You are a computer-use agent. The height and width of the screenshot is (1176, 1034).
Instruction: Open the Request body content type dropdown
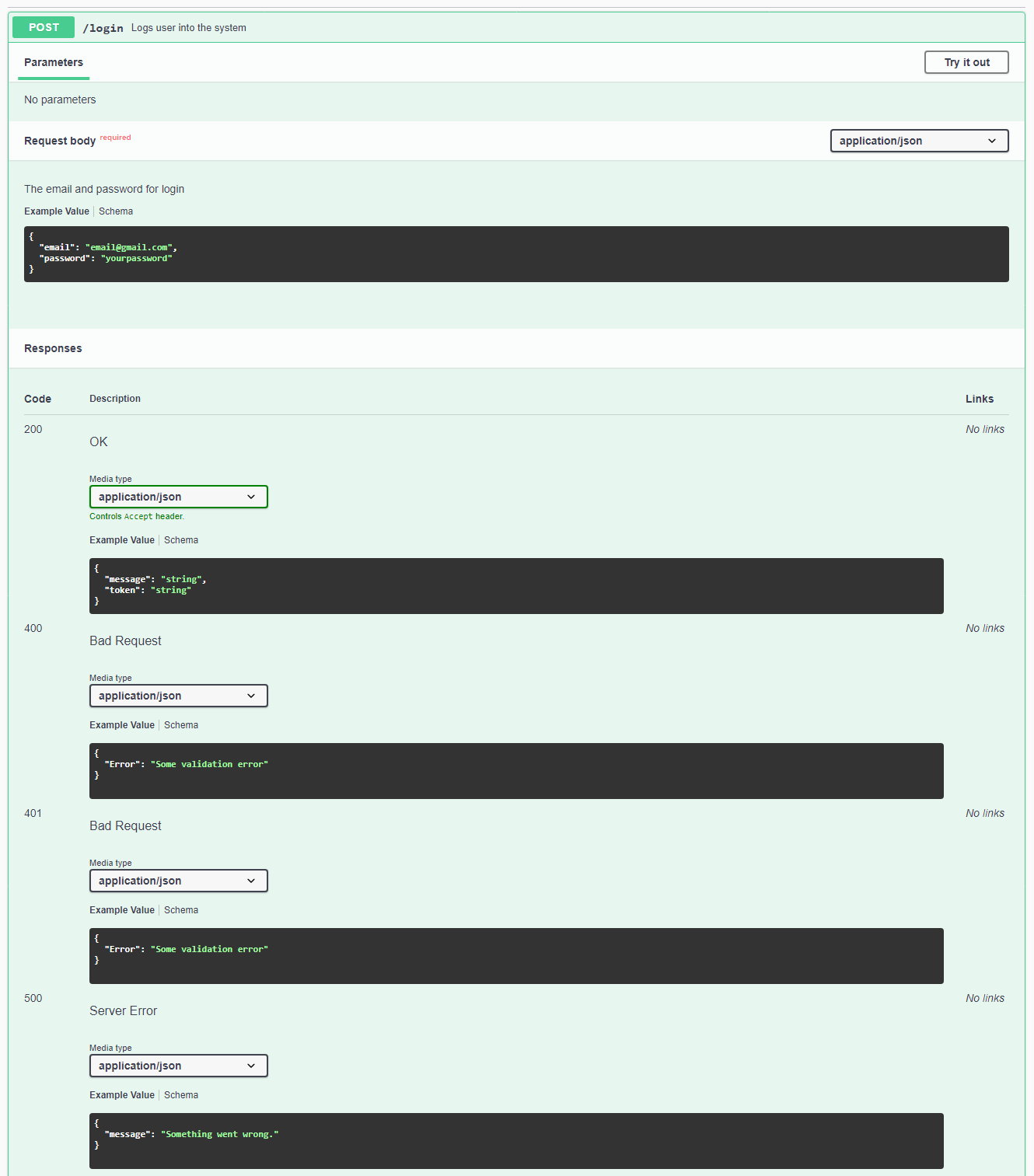point(918,141)
